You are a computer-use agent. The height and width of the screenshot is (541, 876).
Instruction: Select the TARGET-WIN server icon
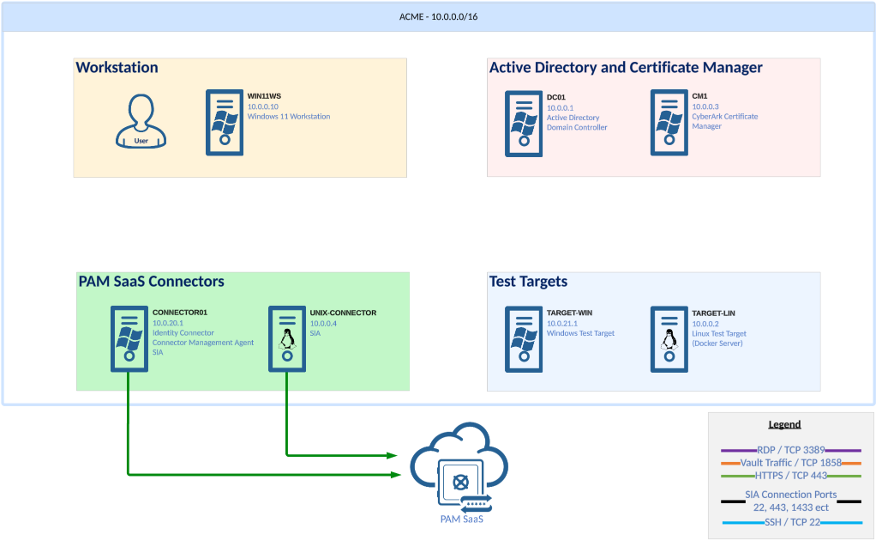point(523,339)
